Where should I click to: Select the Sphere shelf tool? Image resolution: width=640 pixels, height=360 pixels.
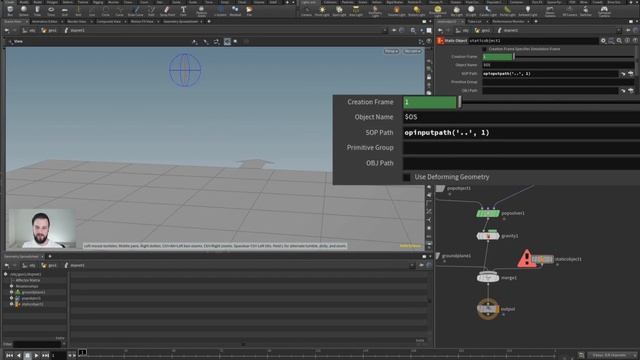24,11
